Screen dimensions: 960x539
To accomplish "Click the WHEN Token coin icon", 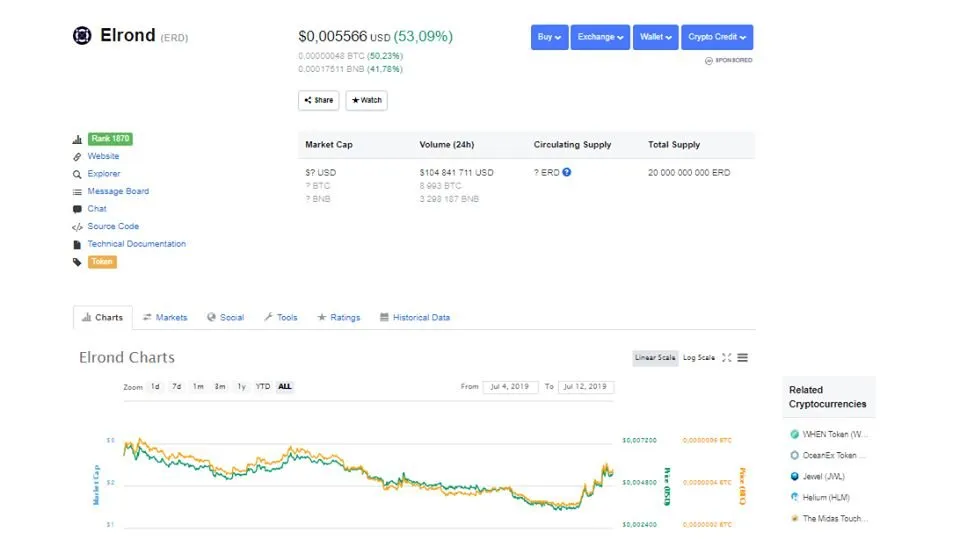I will pyautogui.click(x=795, y=434).
